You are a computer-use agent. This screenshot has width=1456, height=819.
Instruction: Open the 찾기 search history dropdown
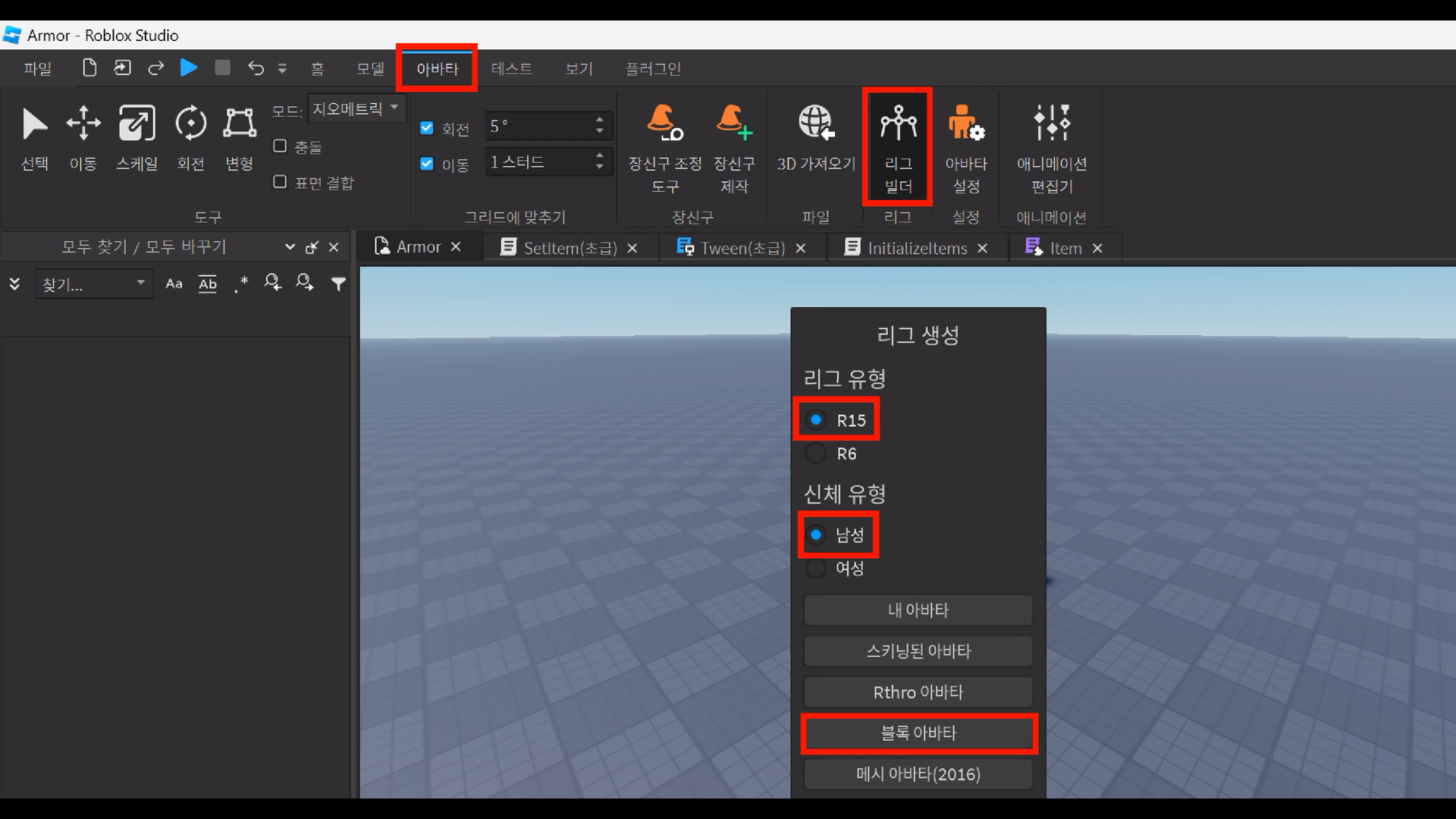tap(140, 283)
